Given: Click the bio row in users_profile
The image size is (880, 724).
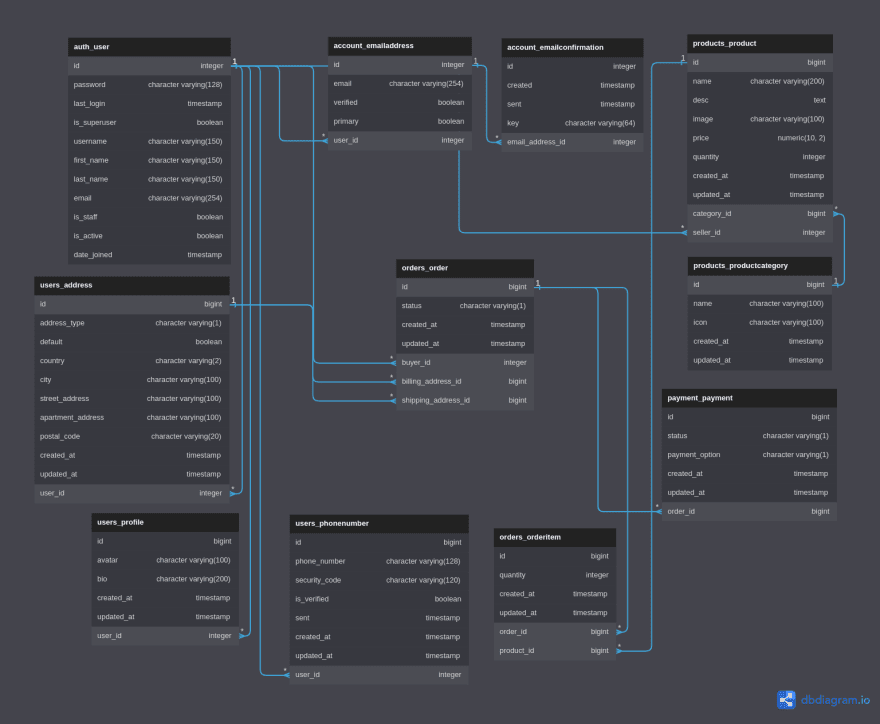Looking at the screenshot, I should [x=165, y=580].
